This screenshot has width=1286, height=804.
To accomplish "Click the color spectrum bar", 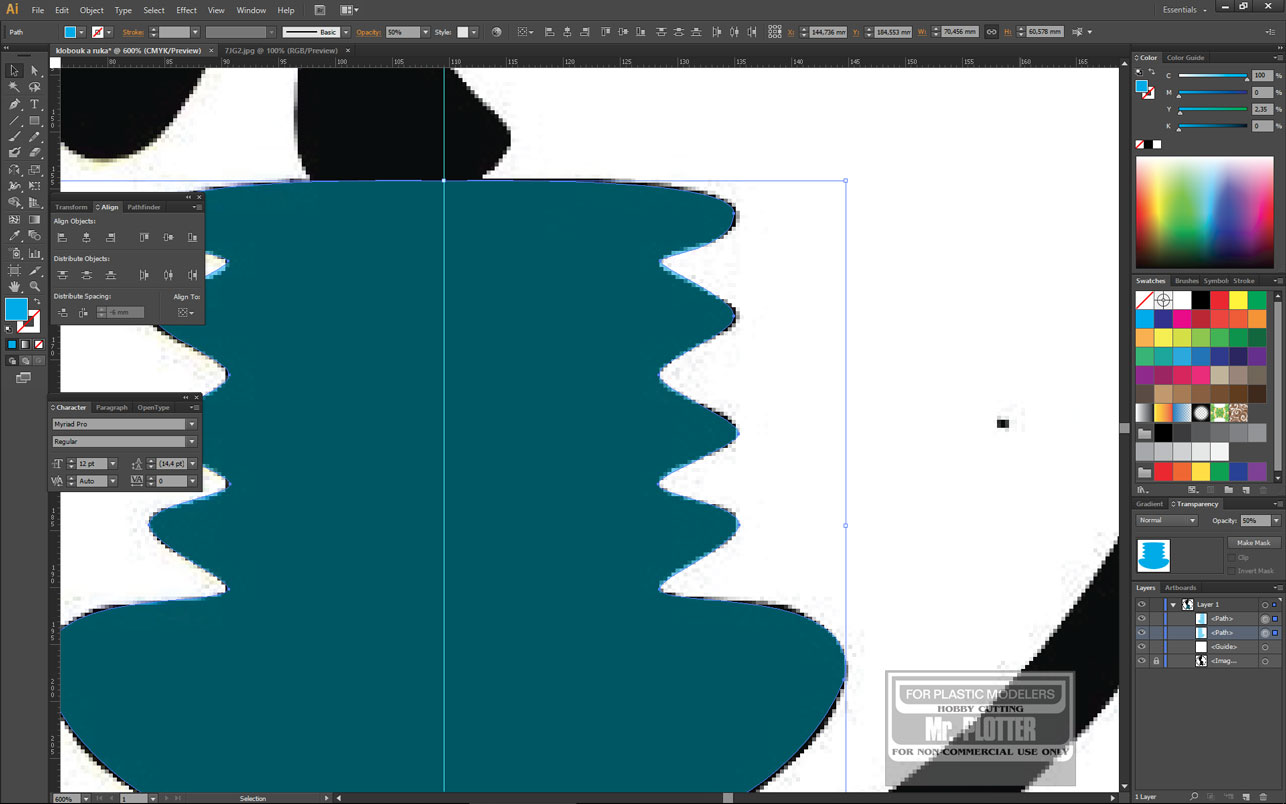I will point(1205,212).
